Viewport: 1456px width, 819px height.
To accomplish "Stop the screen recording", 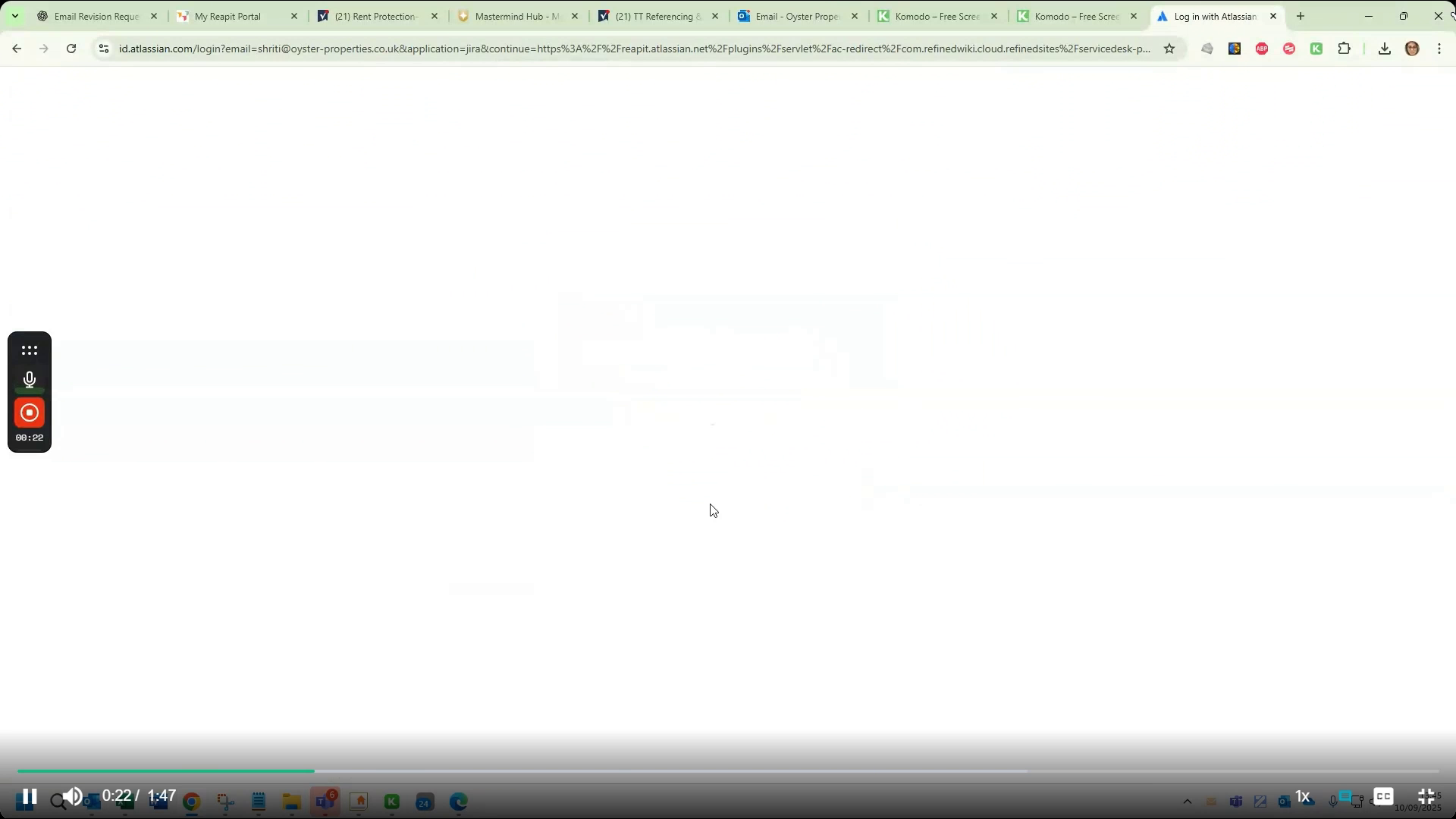I will [29, 413].
